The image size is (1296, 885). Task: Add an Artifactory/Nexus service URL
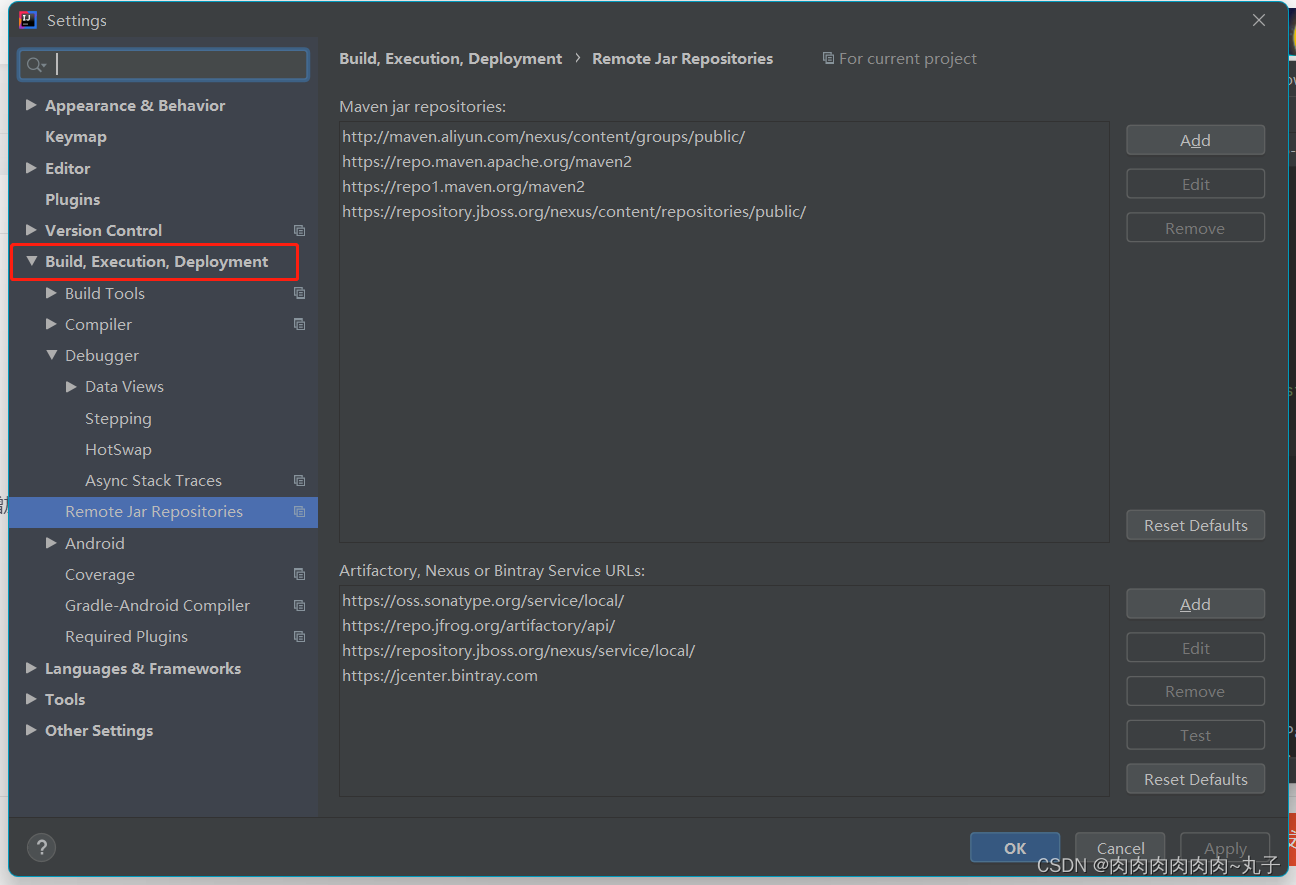click(x=1195, y=604)
